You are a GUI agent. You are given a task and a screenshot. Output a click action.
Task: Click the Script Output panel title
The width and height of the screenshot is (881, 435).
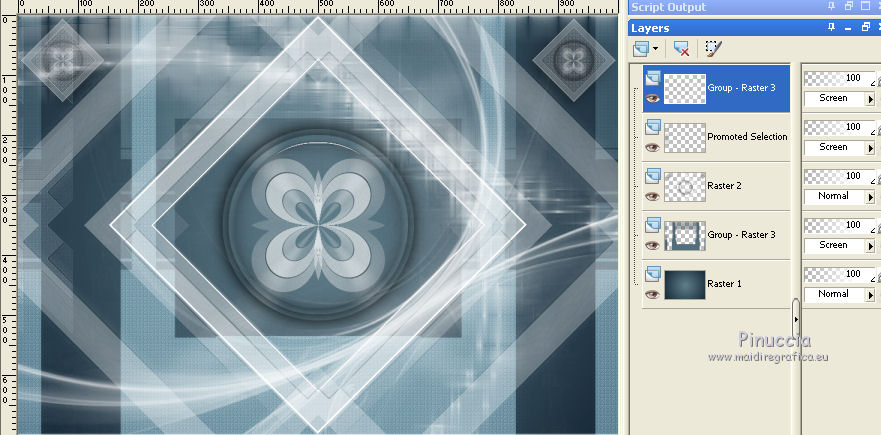669,7
